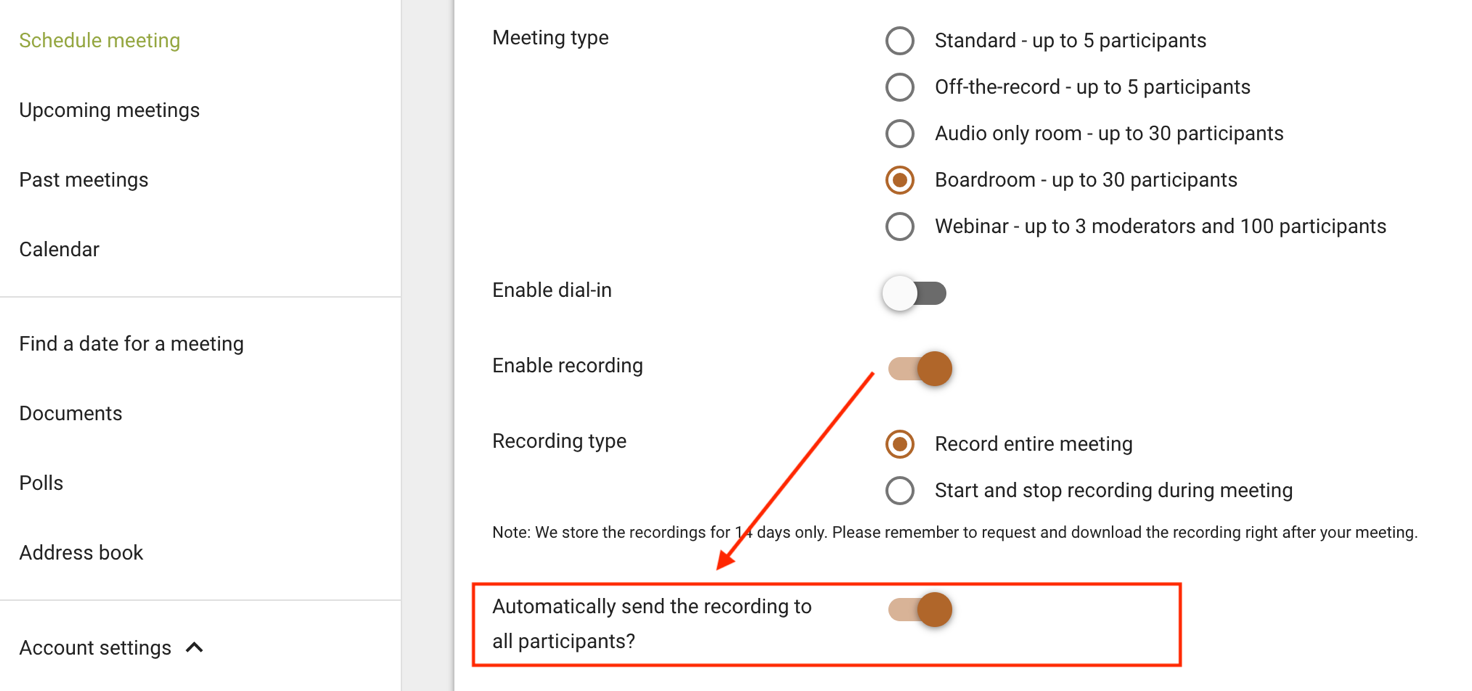1472x691 pixels.
Task: Select Off-the-record meeting type
Action: click(900, 87)
